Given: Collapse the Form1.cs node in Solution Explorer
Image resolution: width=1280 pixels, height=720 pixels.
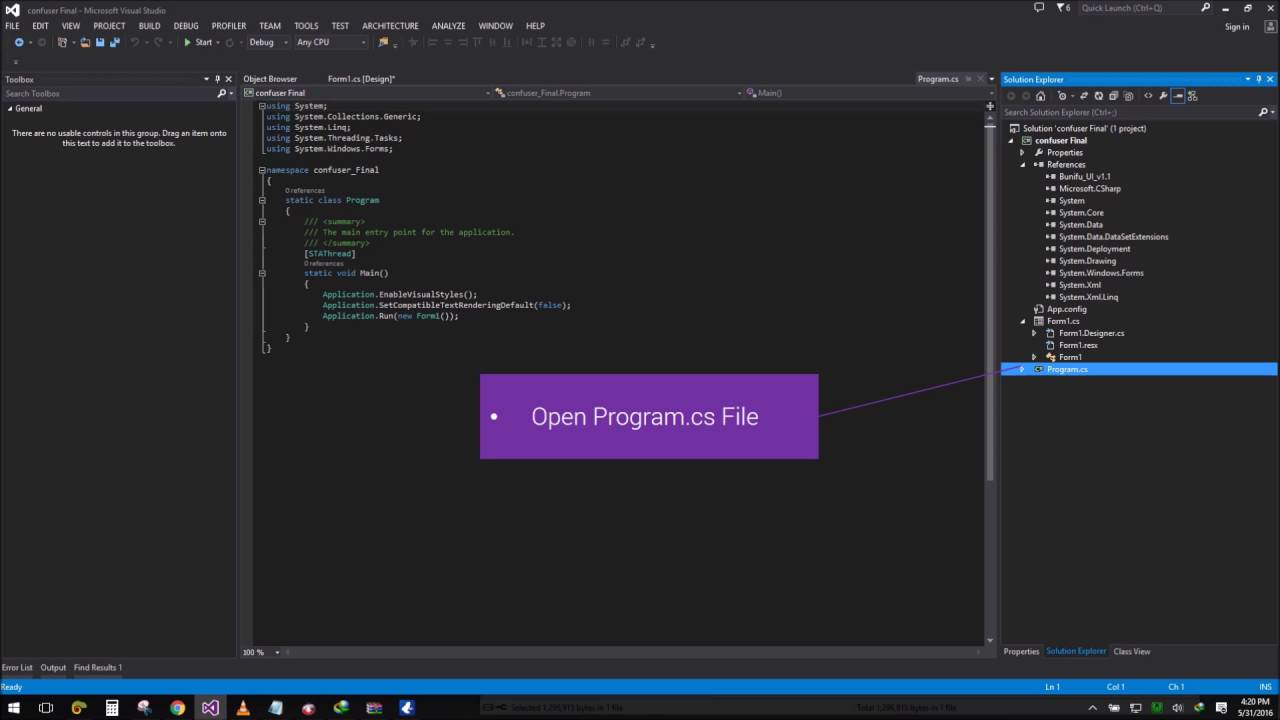Looking at the screenshot, I should point(1022,321).
